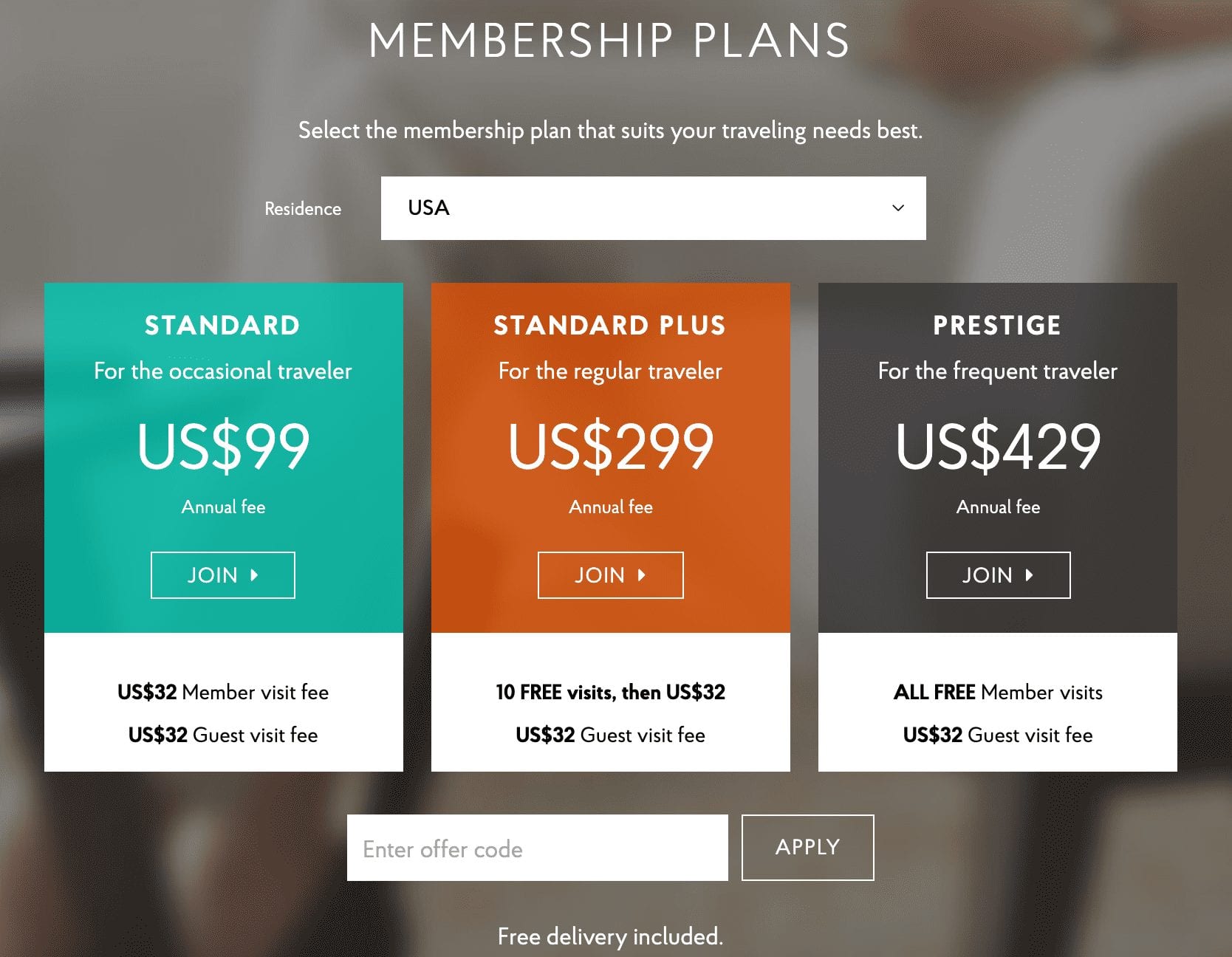Click the arrow icon in the orange card's JOIN button

pos(642,575)
